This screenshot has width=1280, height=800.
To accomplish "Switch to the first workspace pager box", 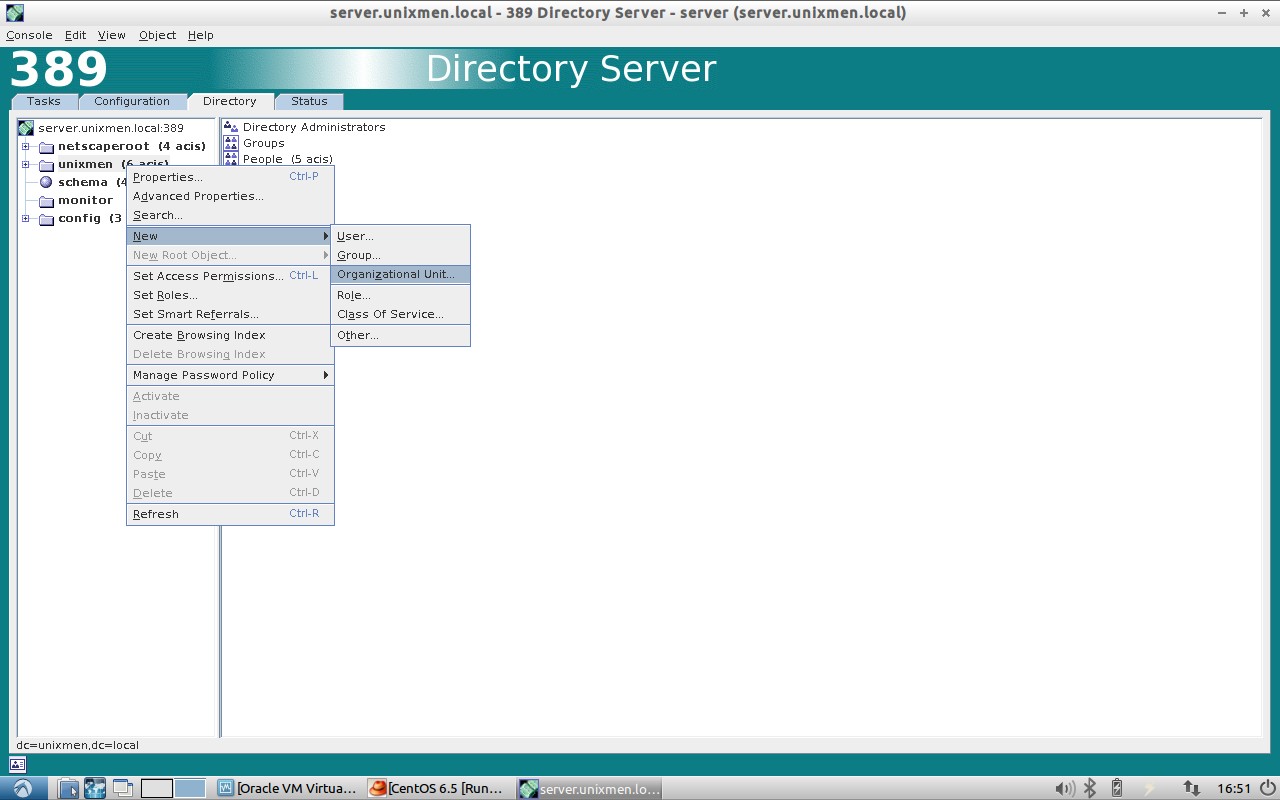I will click(157, 788).
